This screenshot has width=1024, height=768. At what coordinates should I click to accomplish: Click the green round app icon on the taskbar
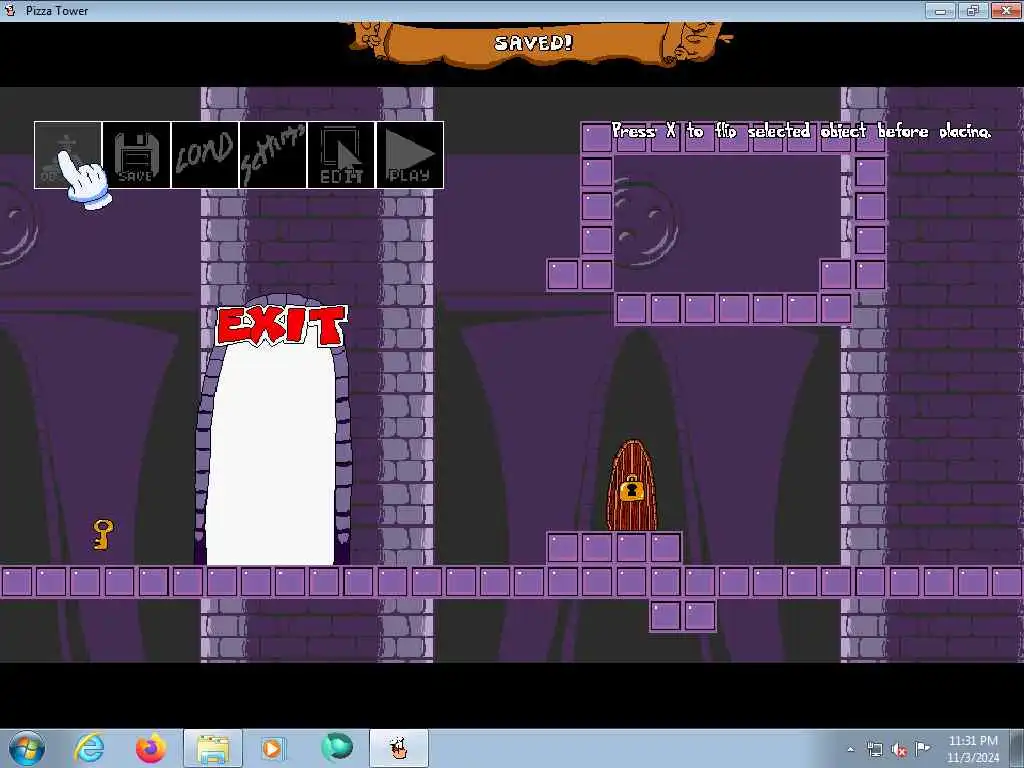point(337,748)
